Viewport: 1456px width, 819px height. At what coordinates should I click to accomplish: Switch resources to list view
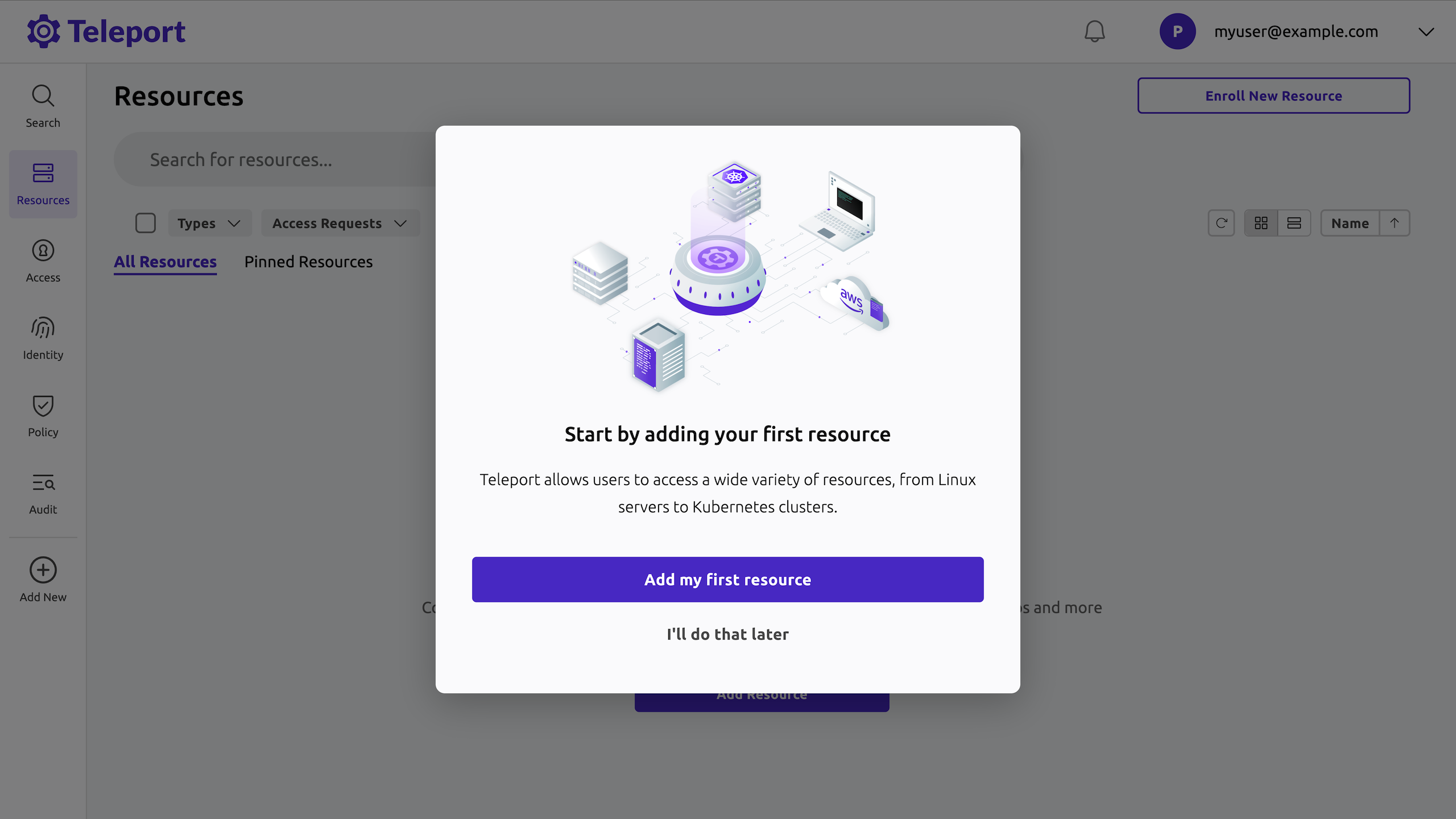1294,222
